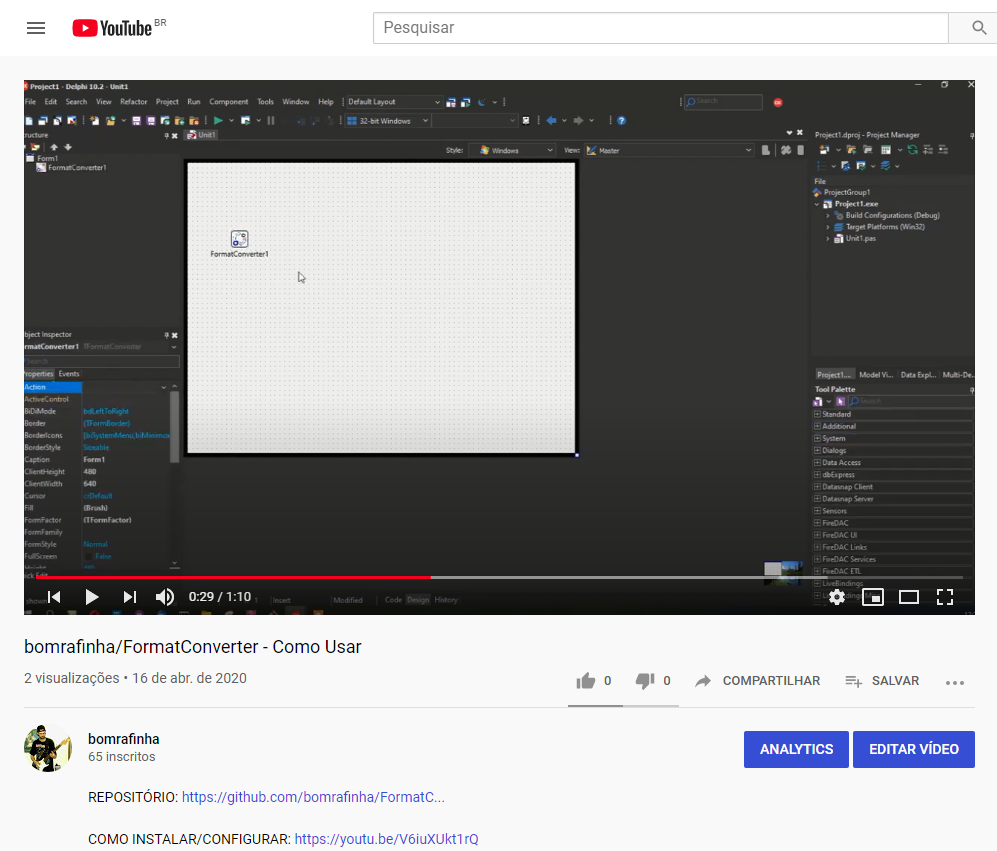Mute the video volume
Viewport: 997px width, 851px height.
[163, 596]
